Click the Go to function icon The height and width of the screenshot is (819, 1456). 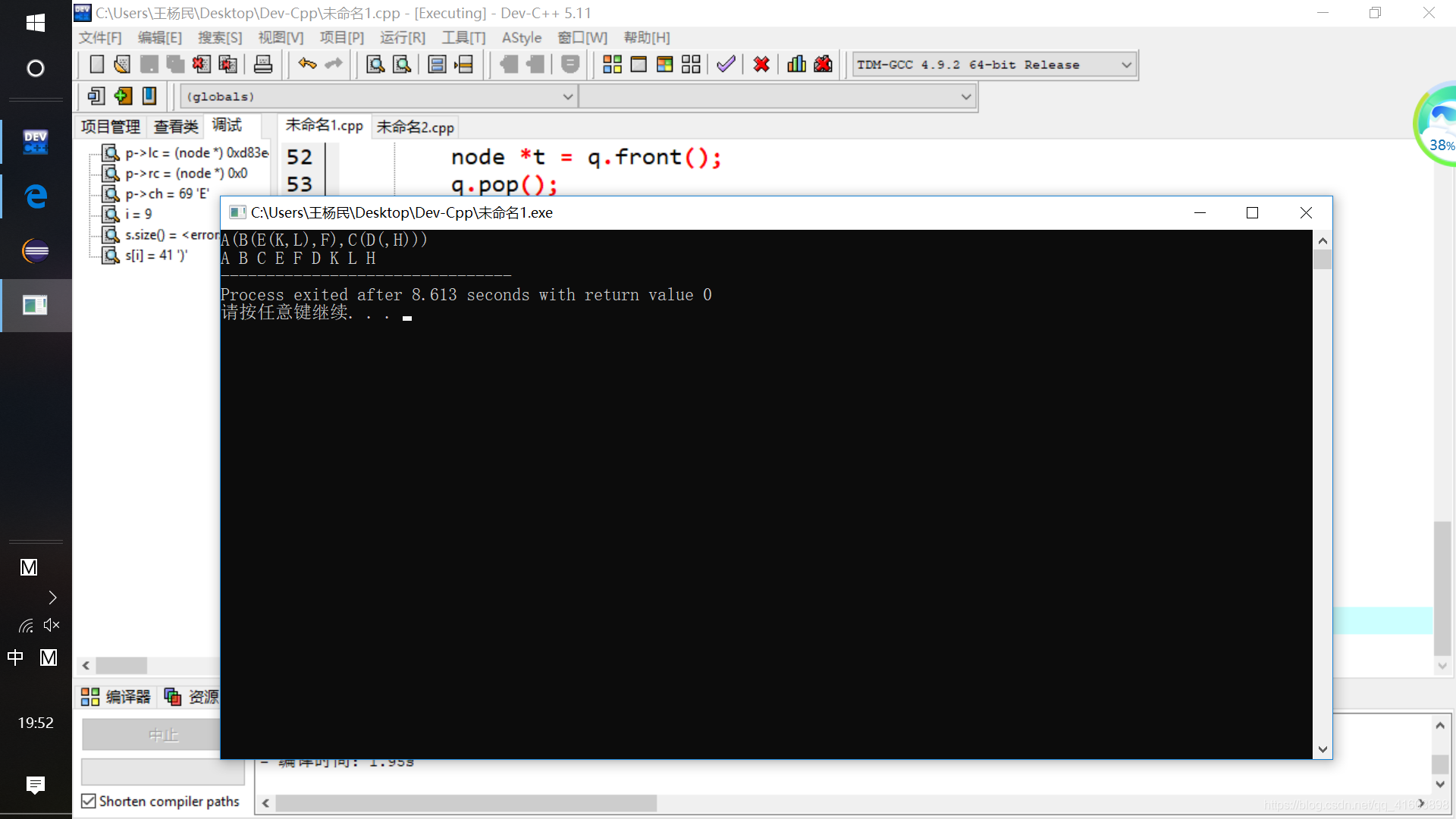[x=438, y=64]
